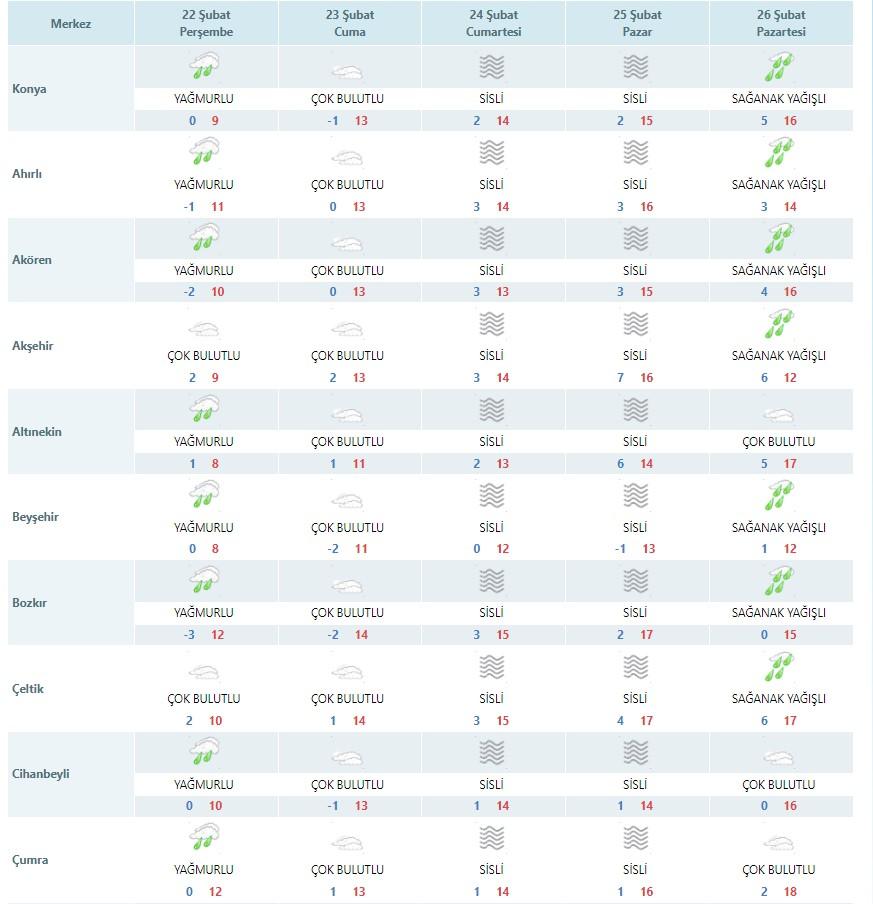This screenshot has width=873, height=904.
Task: Click the 26 Şubat Pazartesi column header
Action: pyautogui.click(x=781, y=23)
